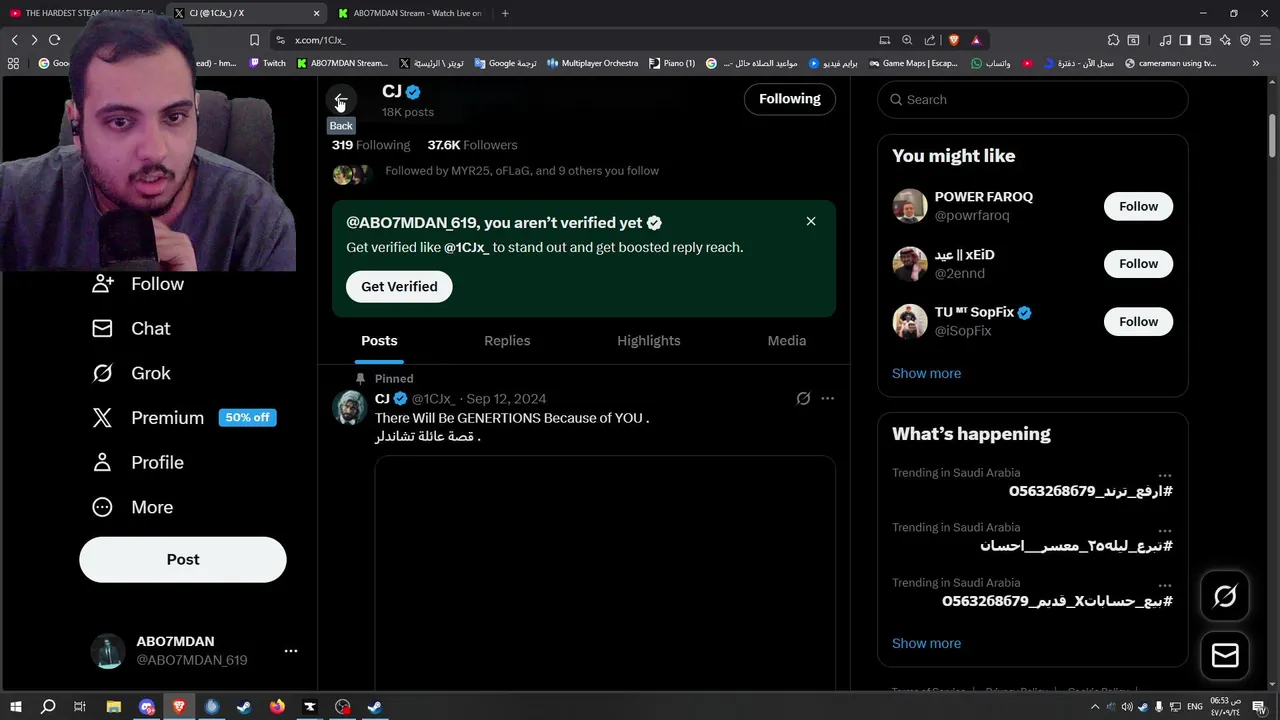Click the browser forward arrow
Image resolution: width=1280 pixels, height=720 pixels.
34,40
